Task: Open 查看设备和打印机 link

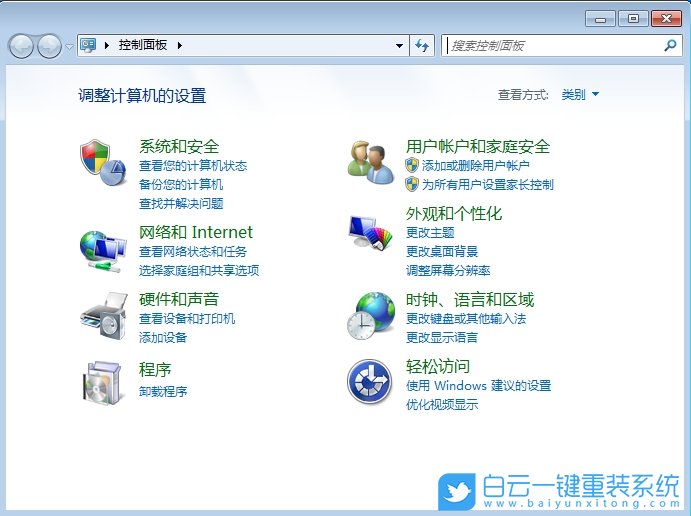Action: click(x=187, y=319)
